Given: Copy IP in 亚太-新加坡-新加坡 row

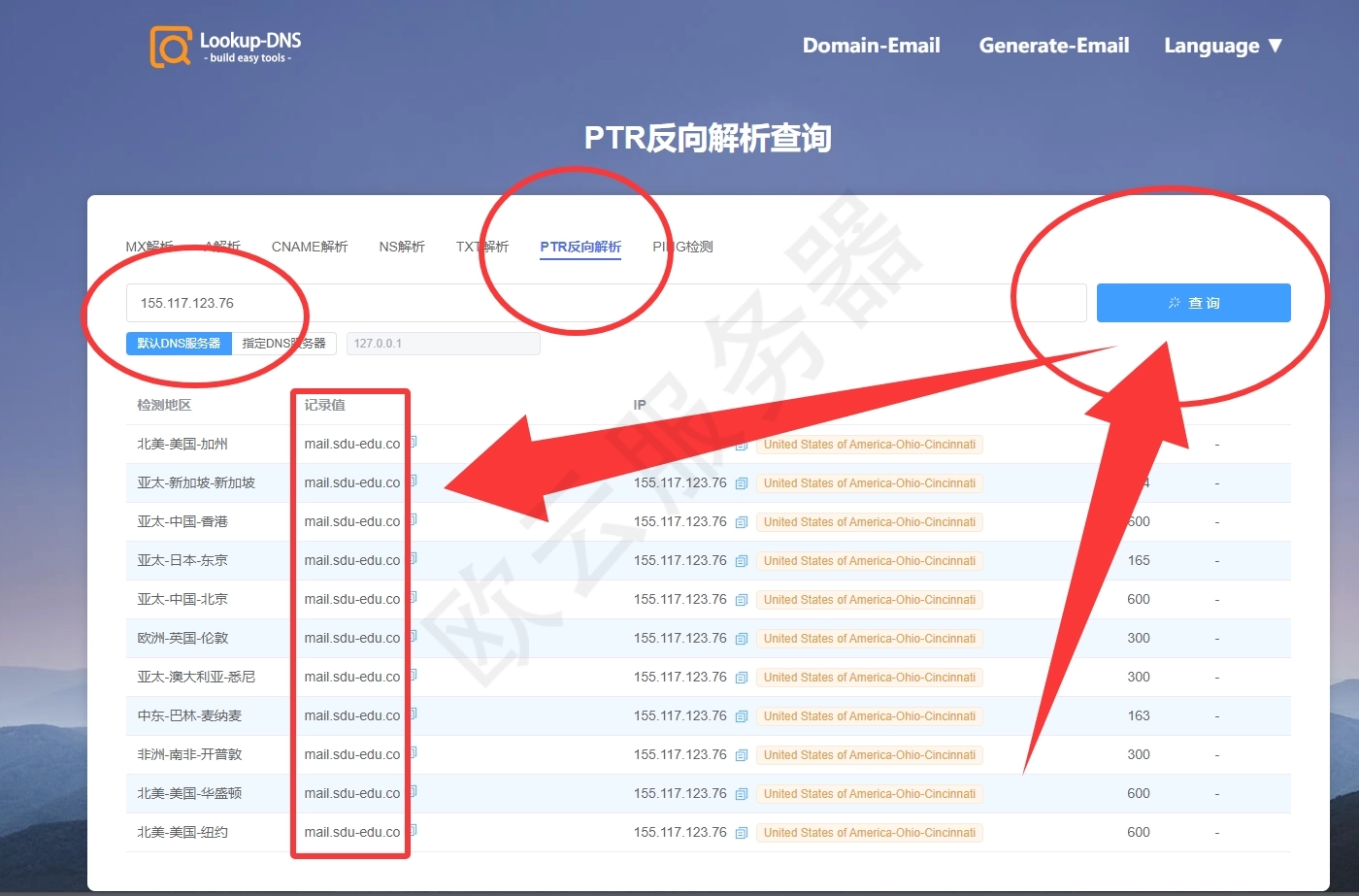Looking at the screenshot, I should [741, 482].
